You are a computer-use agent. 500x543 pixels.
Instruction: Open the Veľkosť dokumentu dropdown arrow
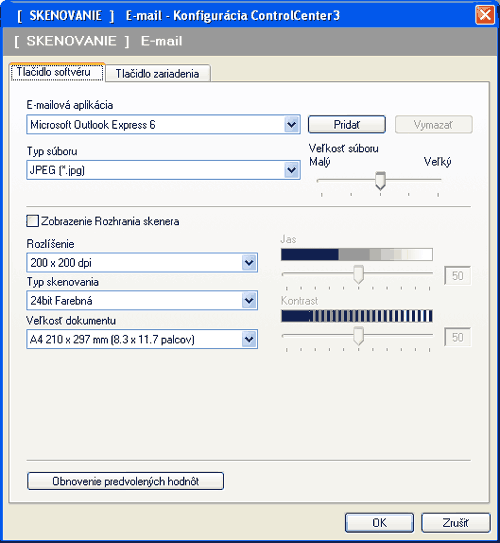tap(249, 339)
